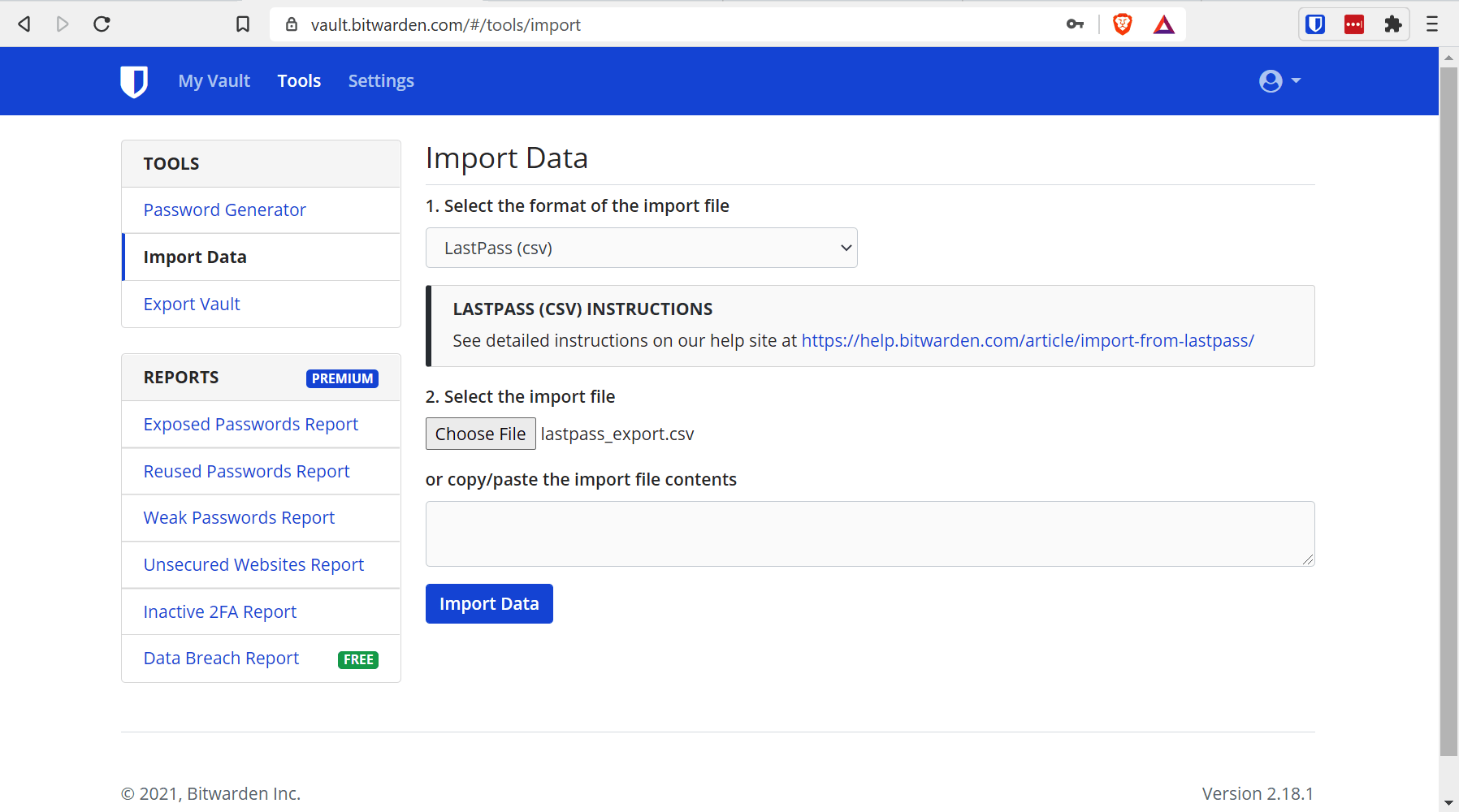Switch to My Vault
Image resolution: width=1459 pixels, height=812 pixels.
click(214, 81)
